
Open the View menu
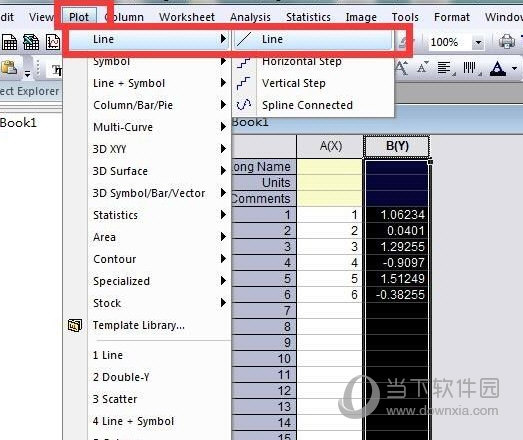pyautogui.click(x=41, y=17)
